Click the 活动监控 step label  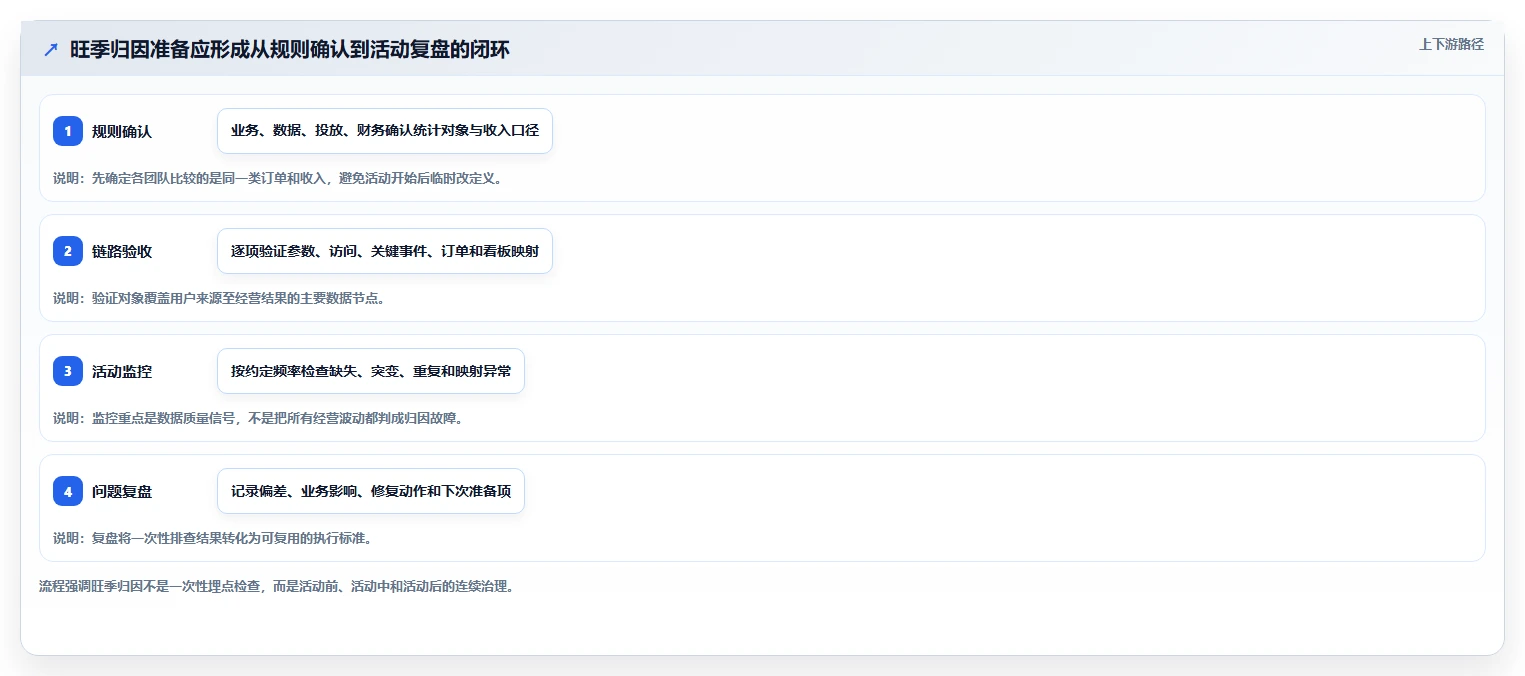coord(122,371)
